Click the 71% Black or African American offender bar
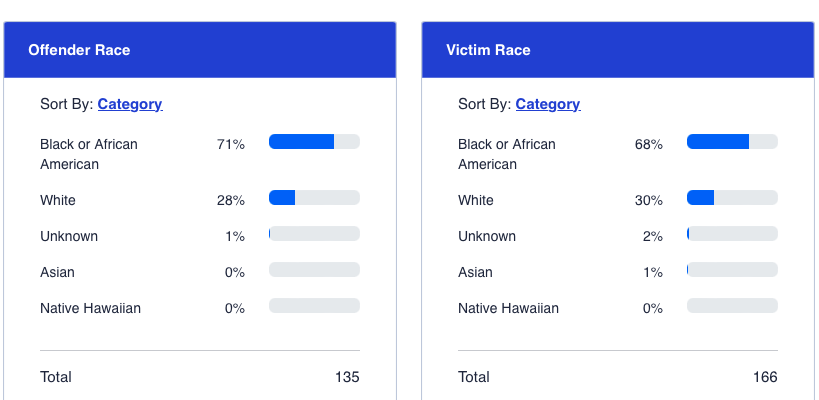 (314, 142)
